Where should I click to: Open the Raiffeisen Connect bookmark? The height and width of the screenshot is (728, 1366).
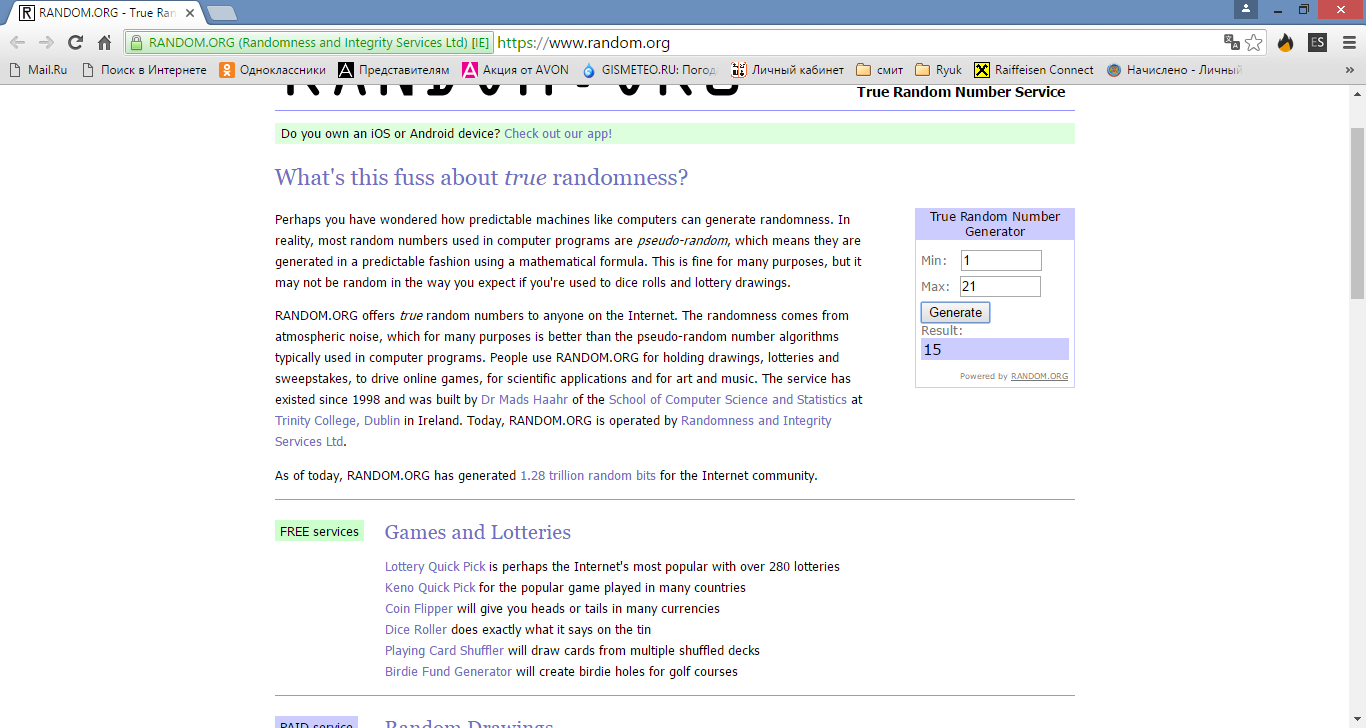1034,70
